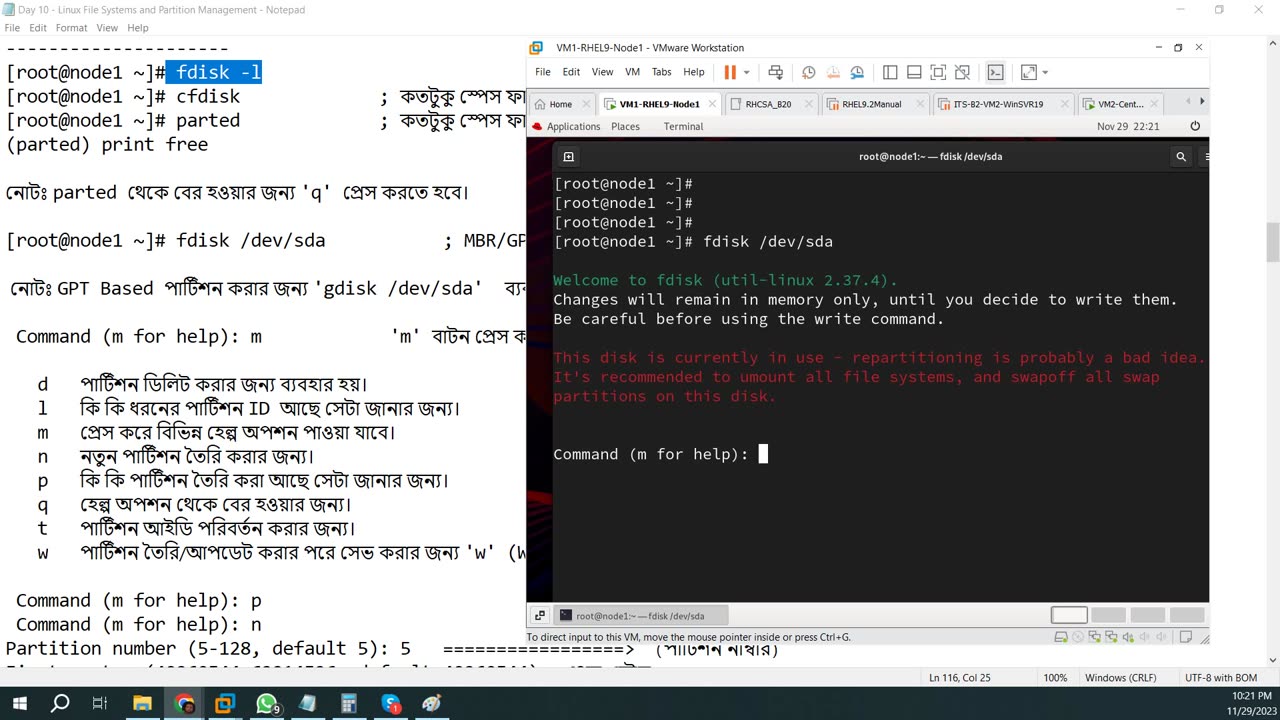1280x720 pixels.
Task: Click the VMware suspend/pause button
Action: coord(730,72)
